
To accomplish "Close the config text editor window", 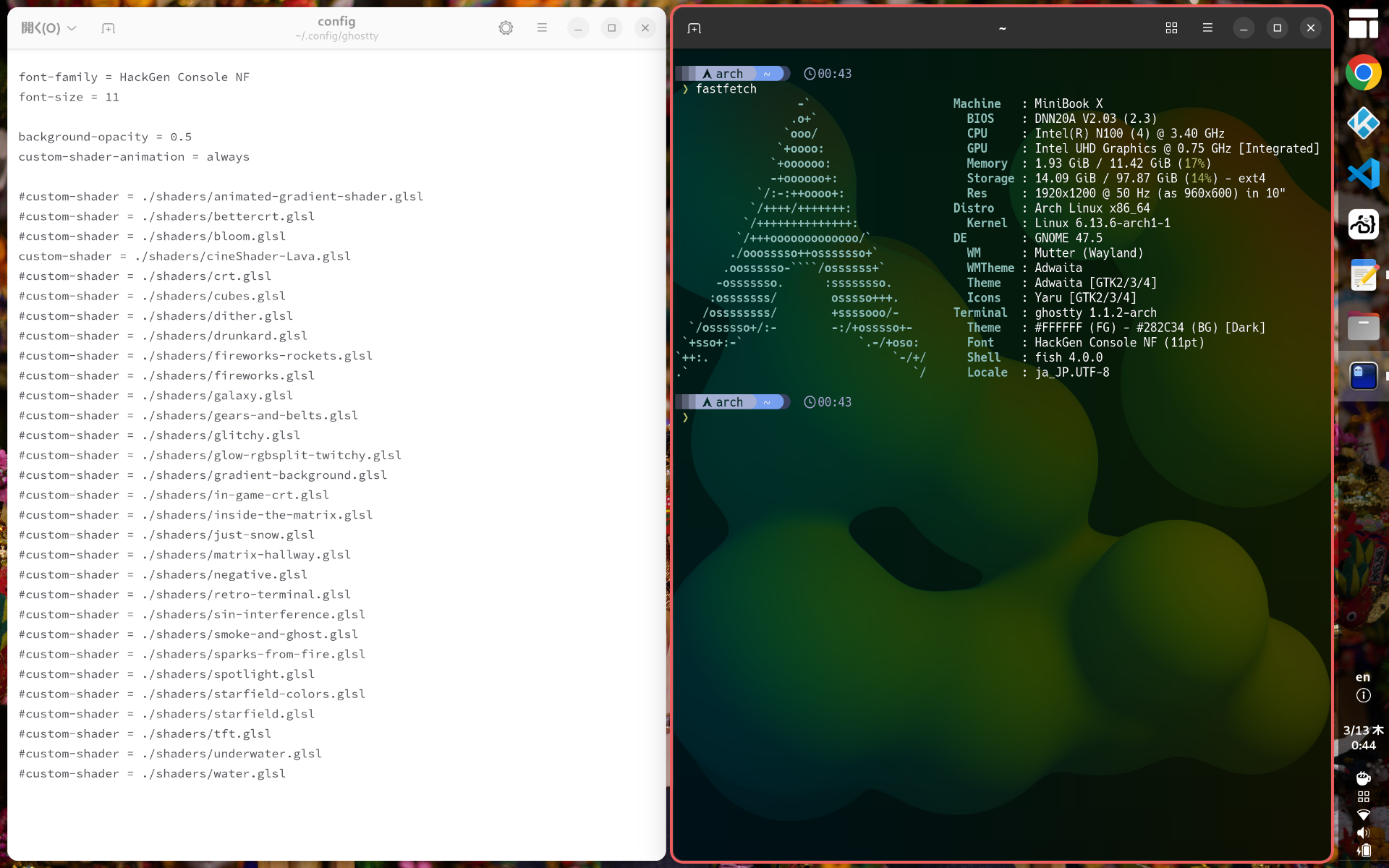I will pos(645,28).
